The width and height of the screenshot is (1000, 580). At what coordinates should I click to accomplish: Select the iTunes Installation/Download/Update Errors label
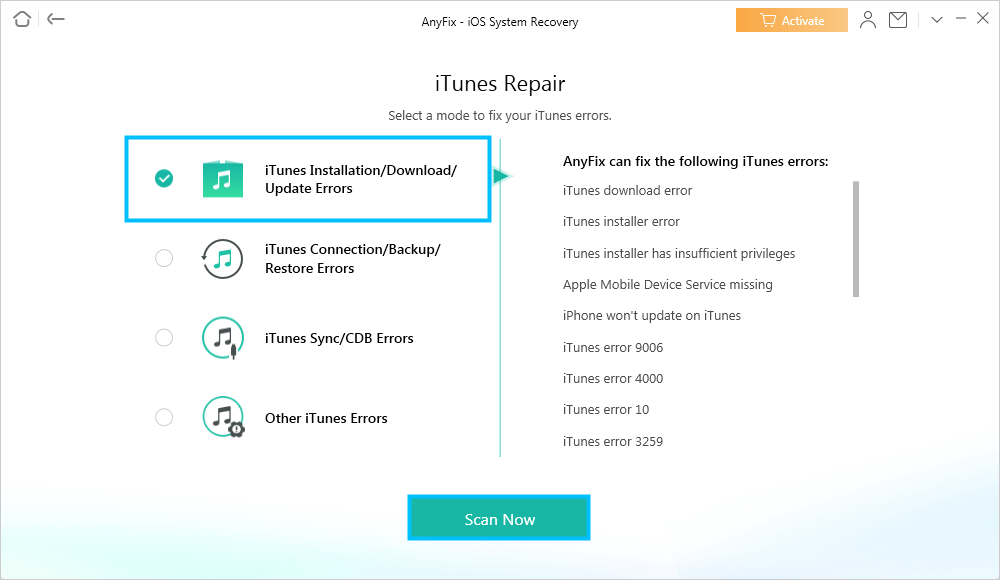(360, 179)
